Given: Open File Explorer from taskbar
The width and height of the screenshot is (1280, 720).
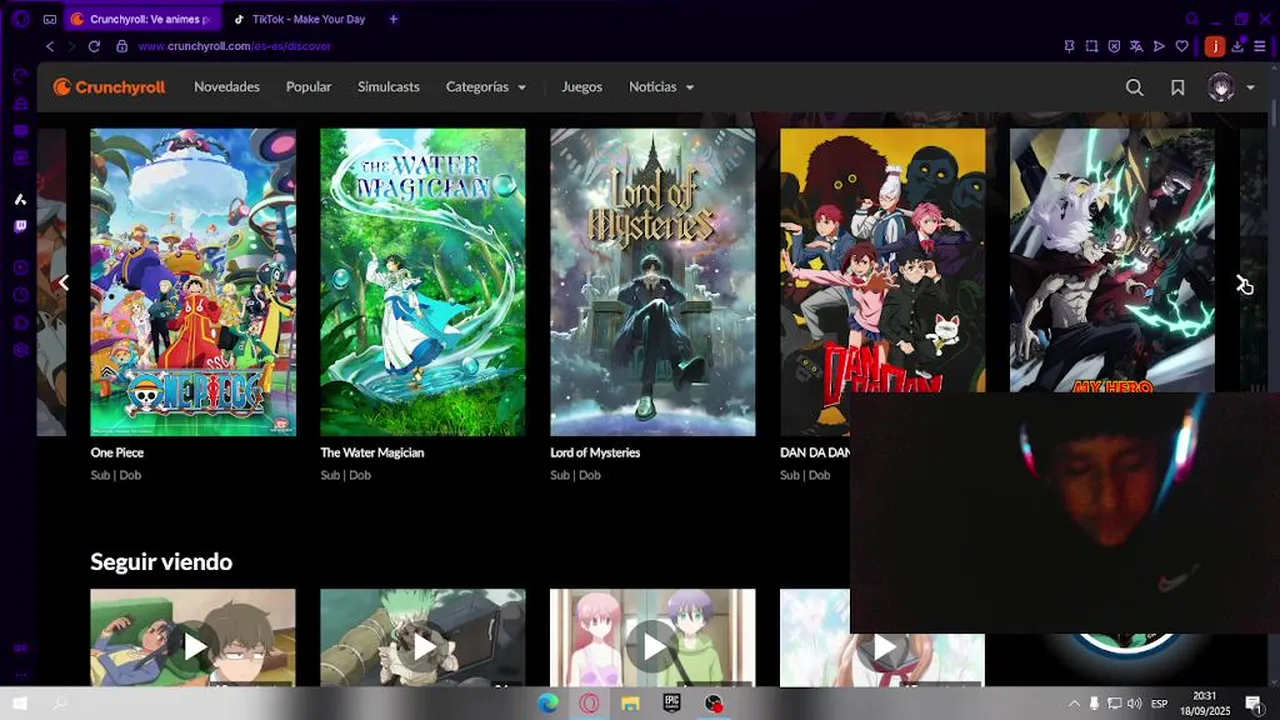Looking at the screenshot, I should [630, 704].
